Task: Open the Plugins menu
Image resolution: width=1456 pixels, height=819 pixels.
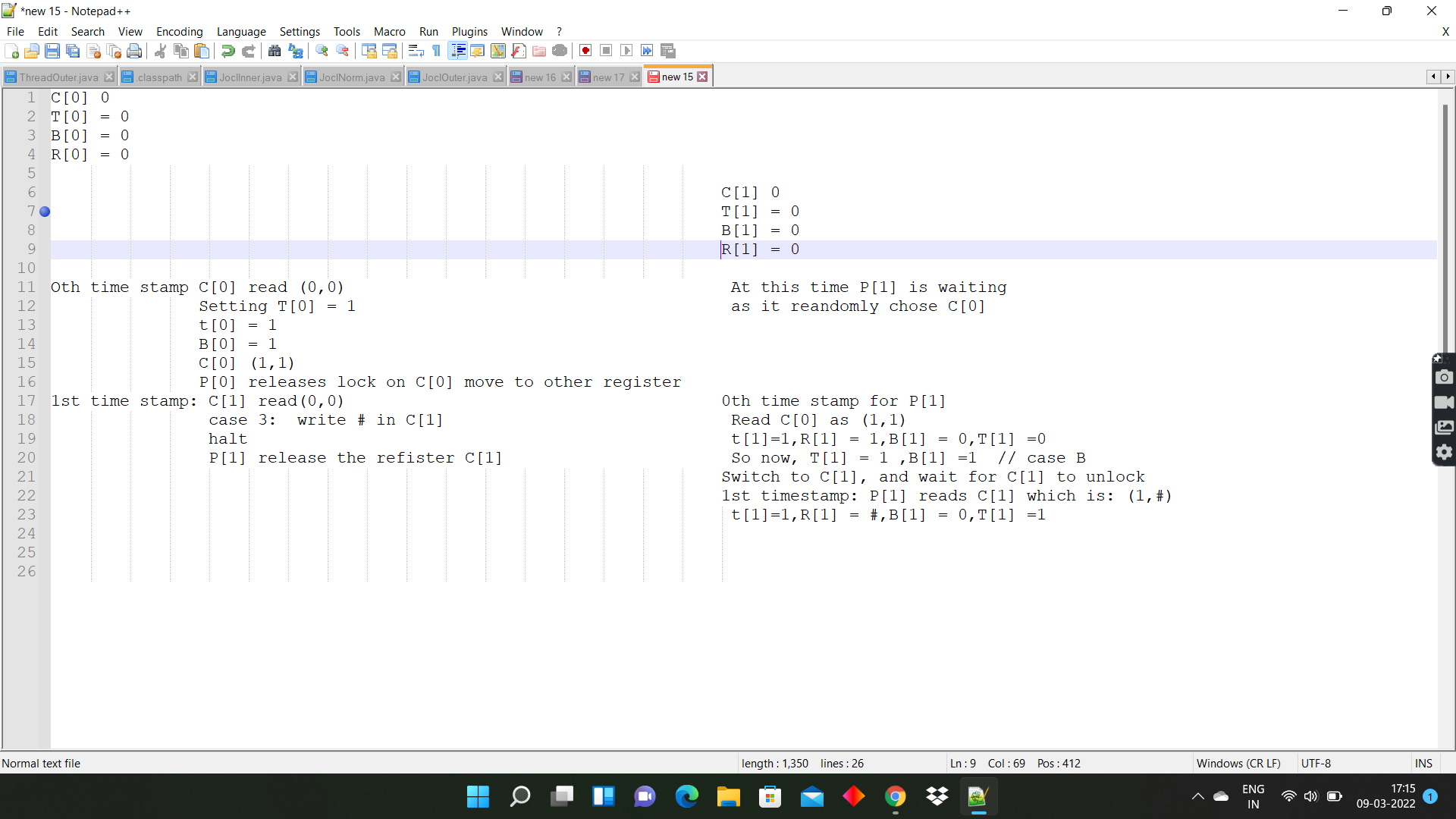Action: point(469,31)
